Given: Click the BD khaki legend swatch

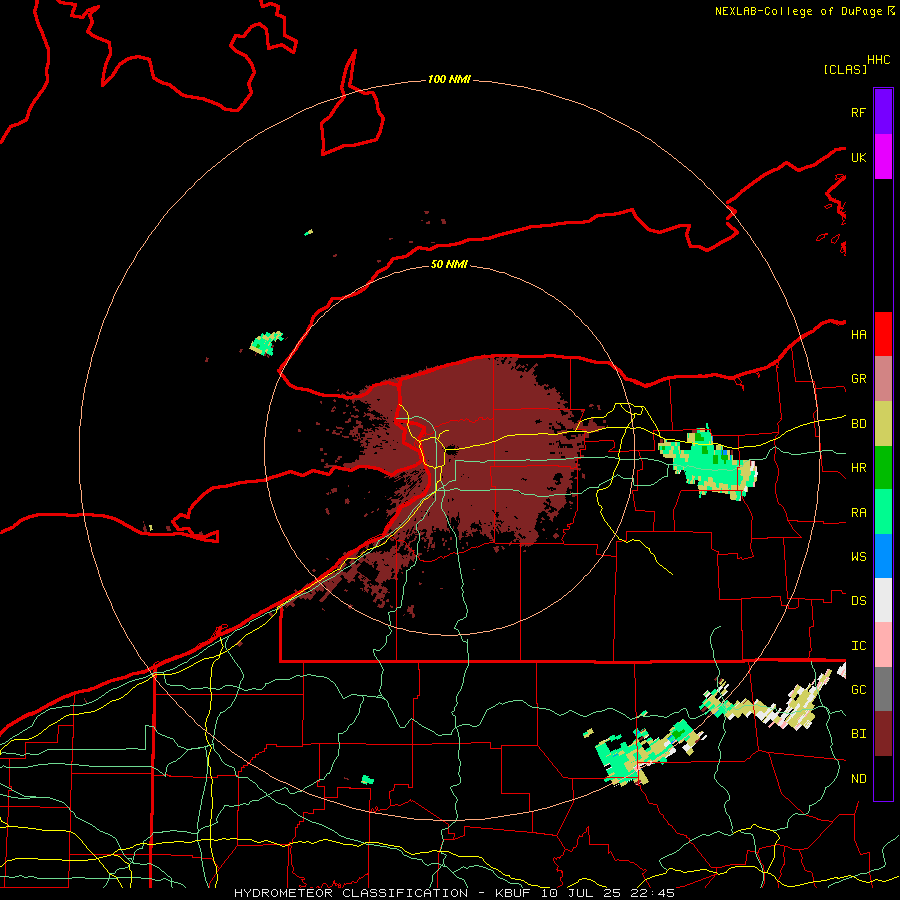Looking at the screenshot, I should tap(883, 424).
